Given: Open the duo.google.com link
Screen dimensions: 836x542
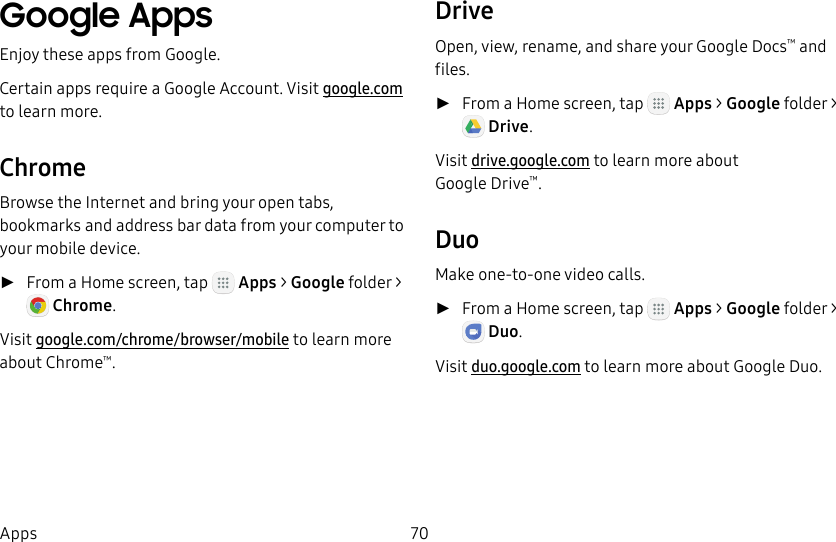Looking at the screenshot, I should 526,367.
